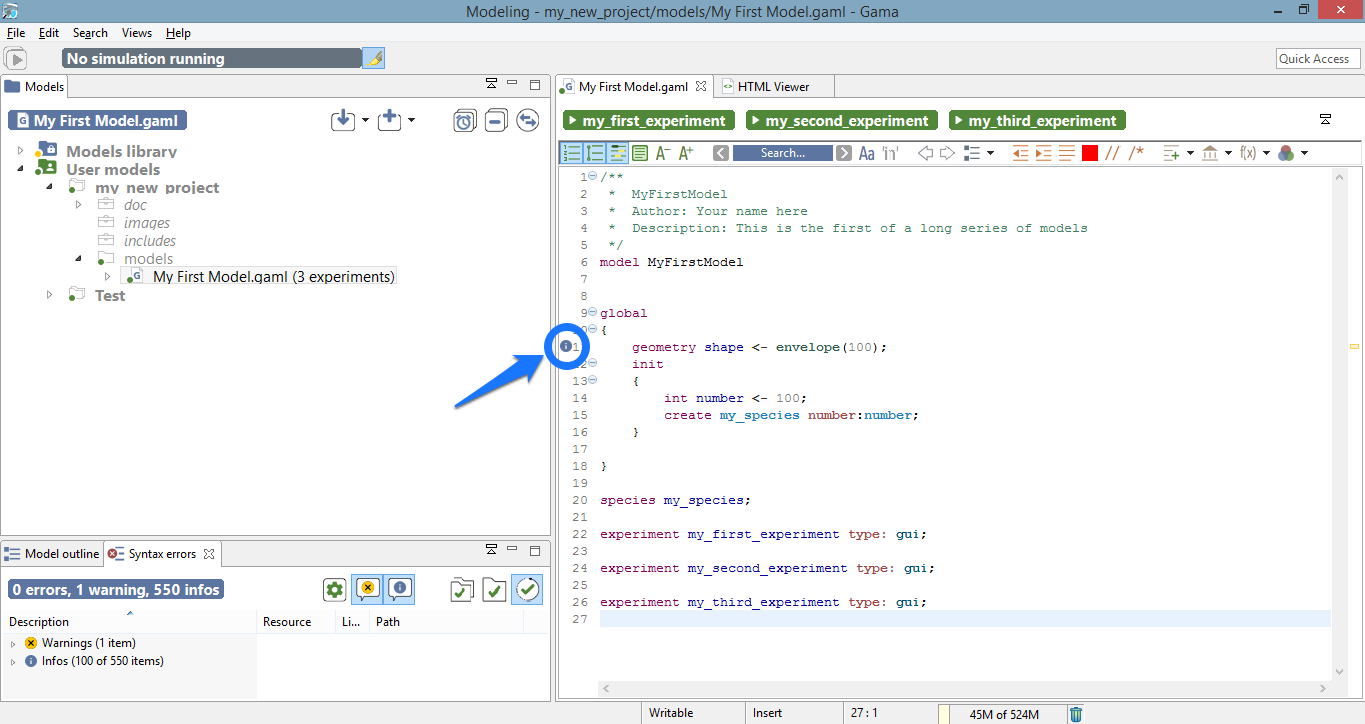Image resolution: width=1365 pixels, height=724 pixels.
Task: Click the format code lines icon
Action: click(x=1066, y=153)
